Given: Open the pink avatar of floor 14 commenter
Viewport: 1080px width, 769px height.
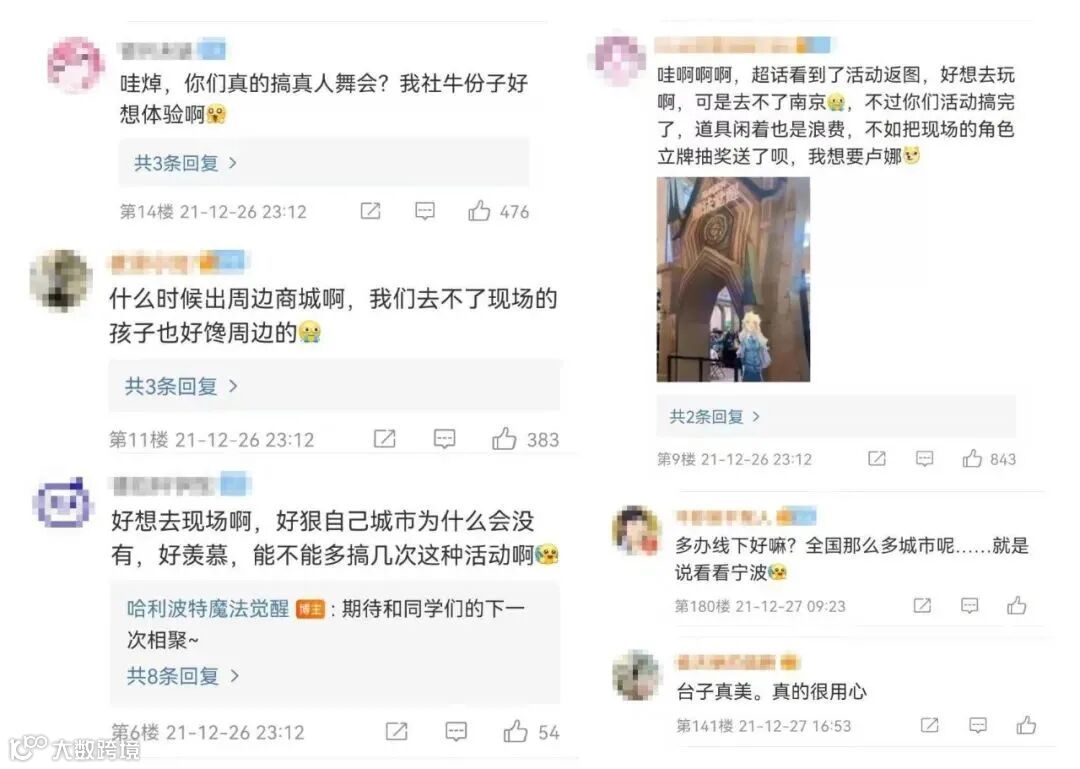Looking at the screenshot, I should [76, 65].
